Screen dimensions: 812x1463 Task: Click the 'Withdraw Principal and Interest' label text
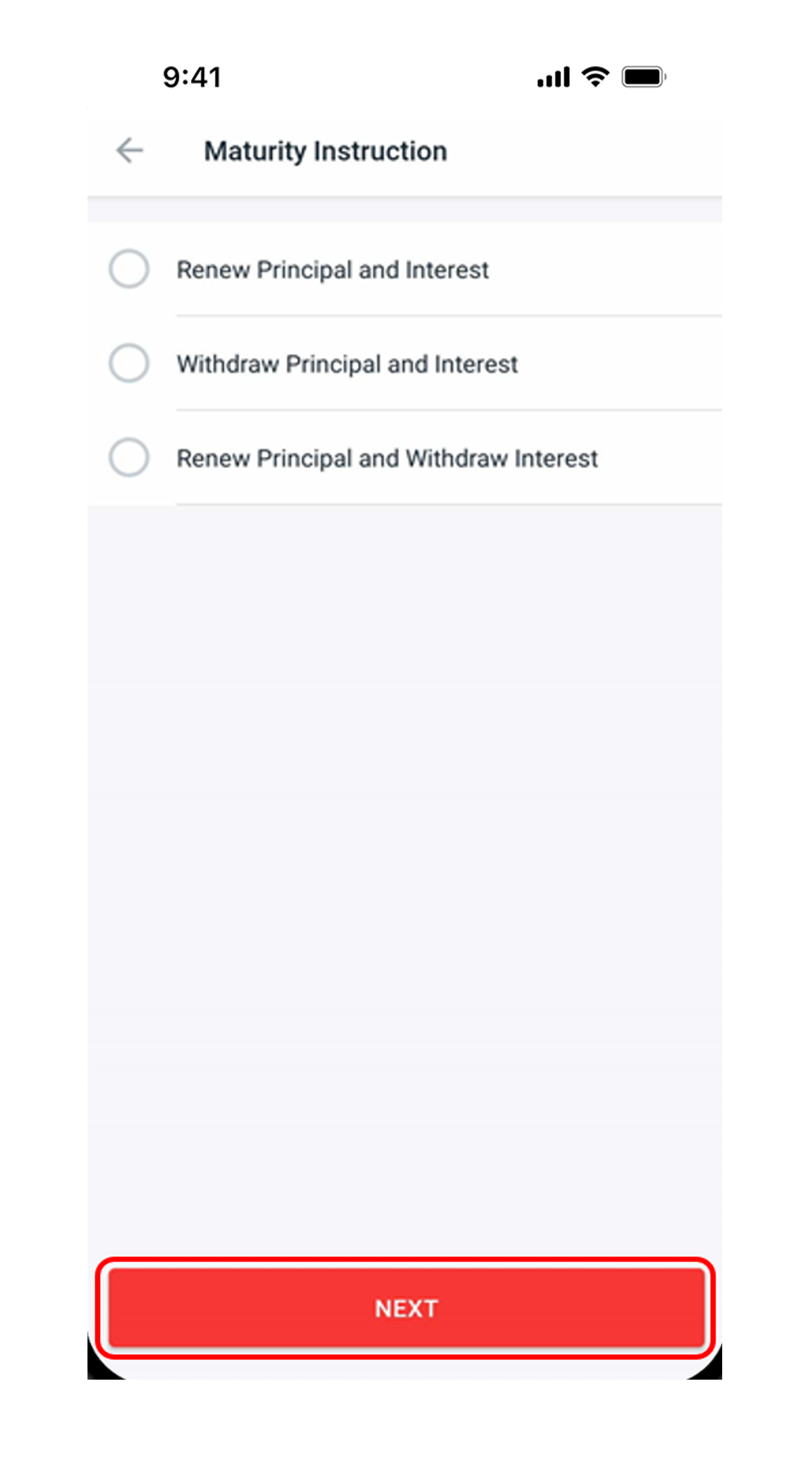(347, 364)
